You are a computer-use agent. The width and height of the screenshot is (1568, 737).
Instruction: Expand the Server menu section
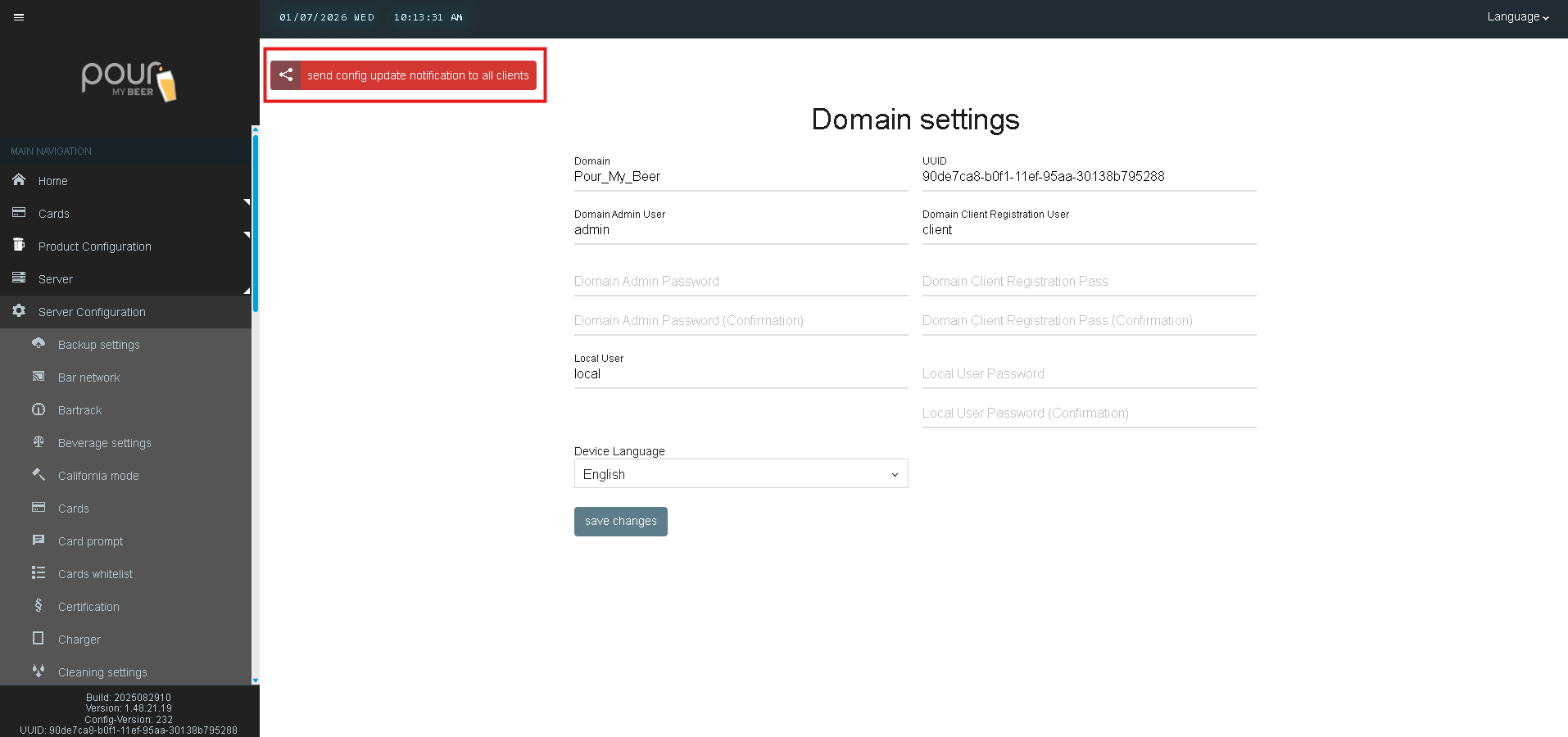coord(56,279)
